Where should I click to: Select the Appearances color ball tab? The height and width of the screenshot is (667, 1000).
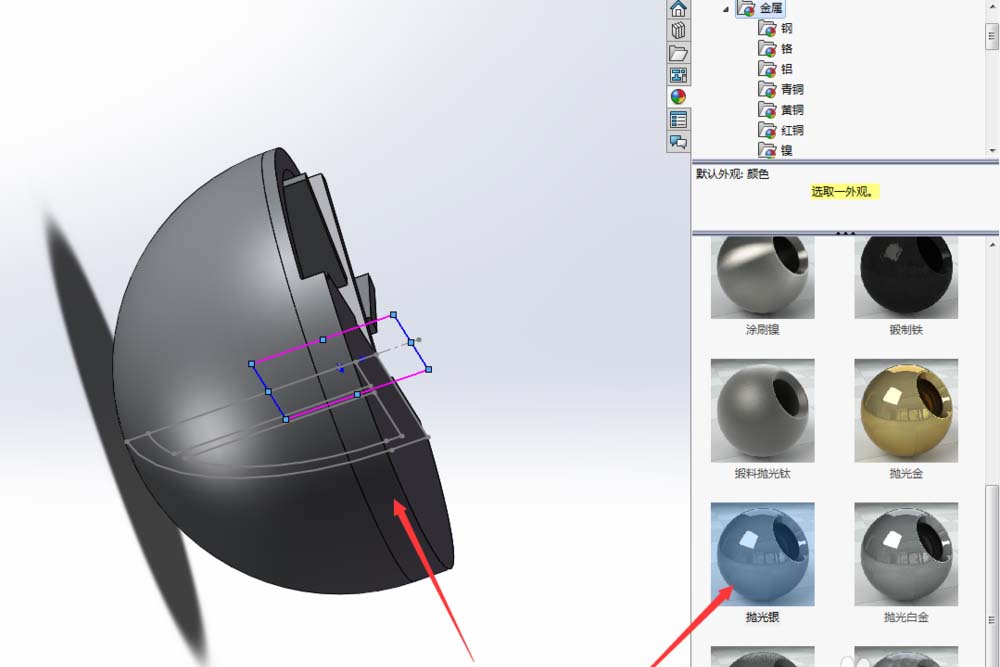[678, 97]
